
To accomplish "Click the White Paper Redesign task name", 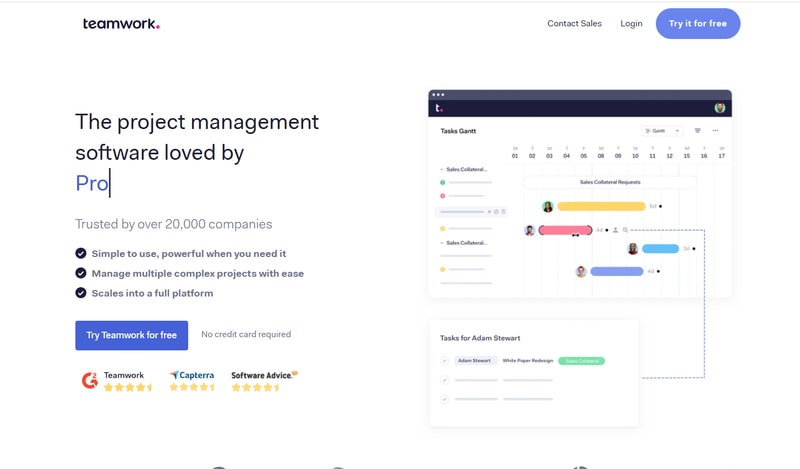I will pos(528,361).
